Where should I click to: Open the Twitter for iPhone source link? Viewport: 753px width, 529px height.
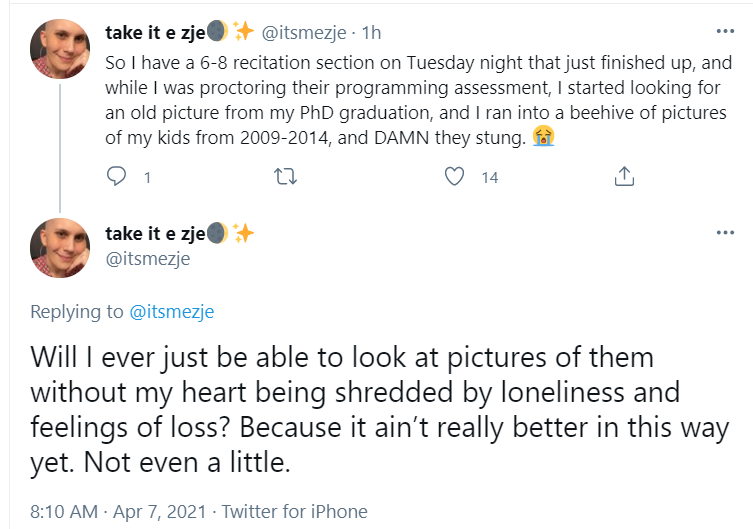[x=294, y=512]
